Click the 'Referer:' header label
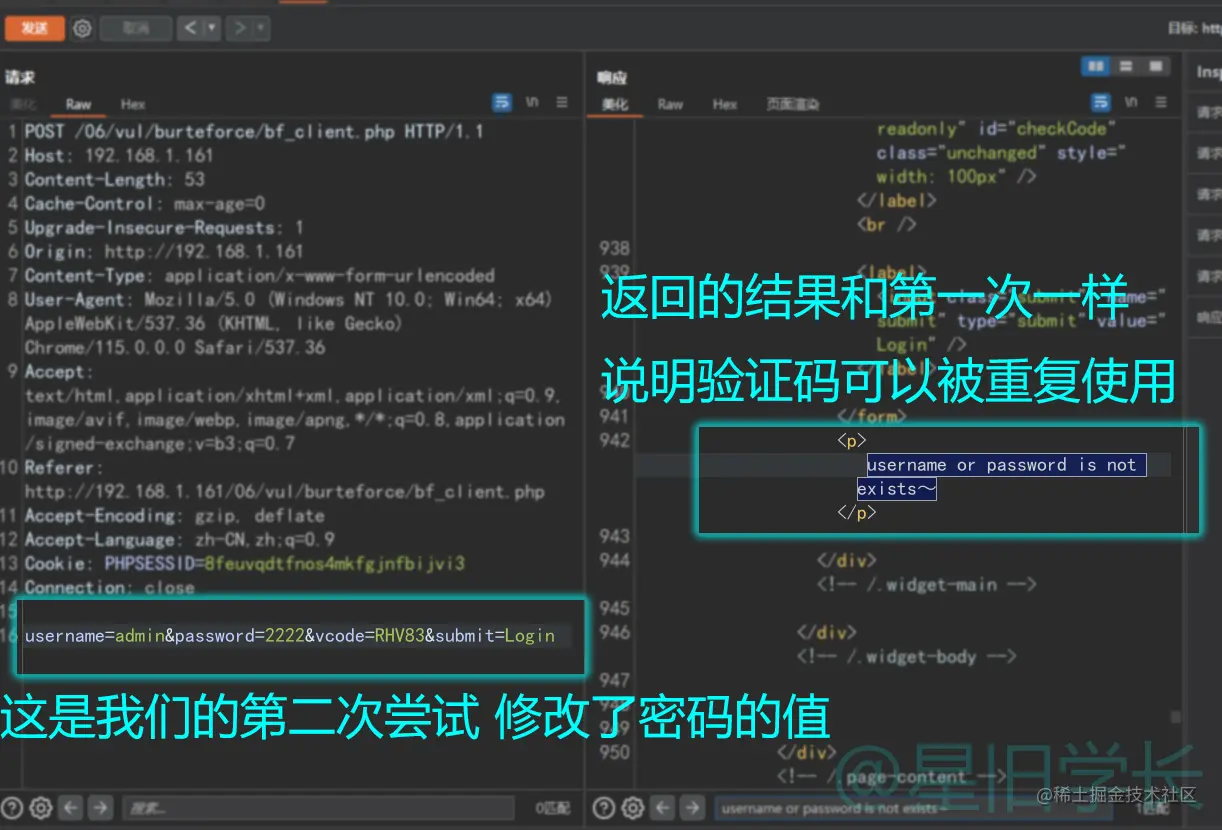Image resolution: width=1222 pixels, height=830 pixels. pos(64,467)
